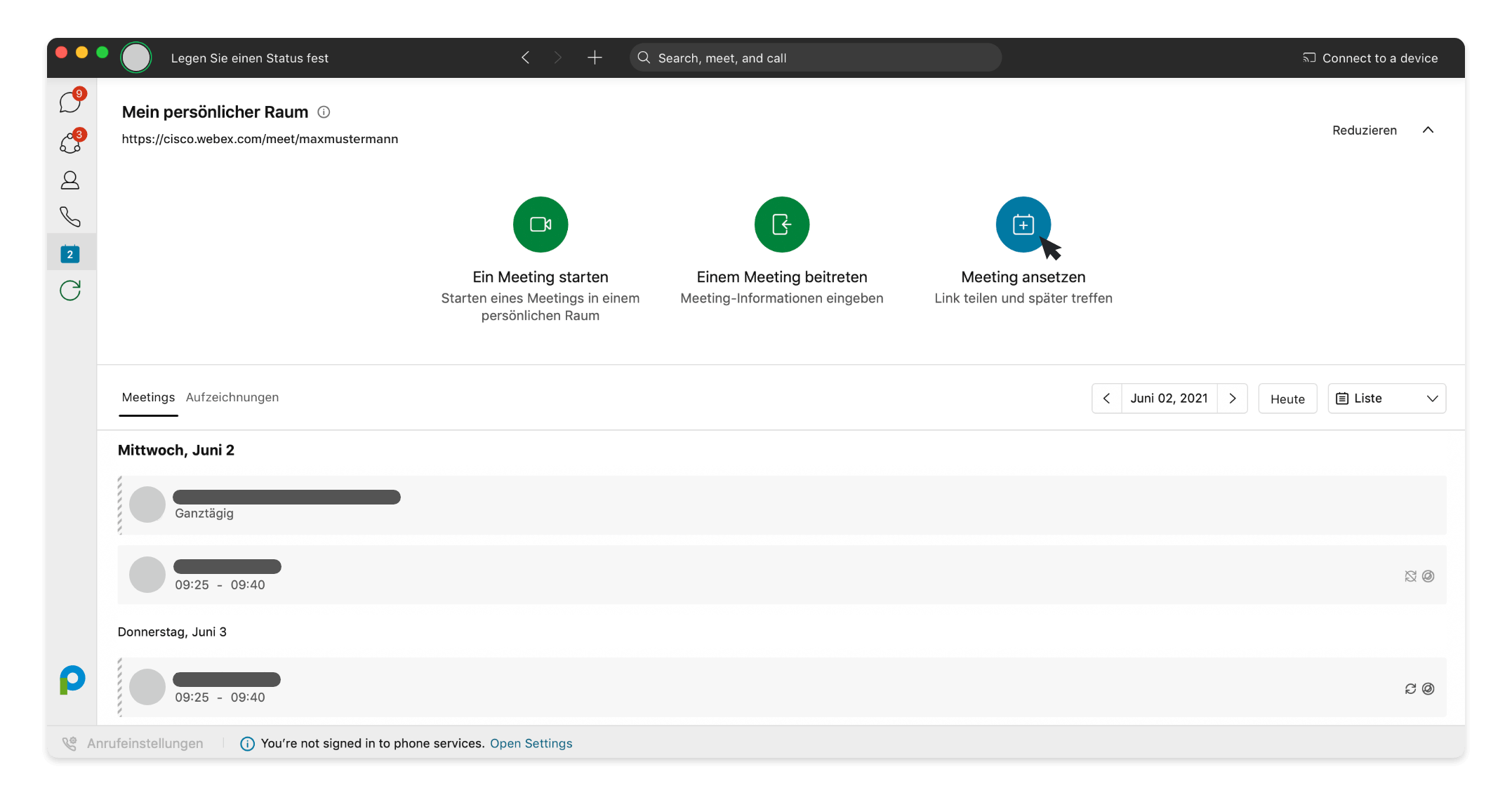Click Einem Meeting beitreten icon
Viewport: 1512px width, 795px height.
pos(781,225)
